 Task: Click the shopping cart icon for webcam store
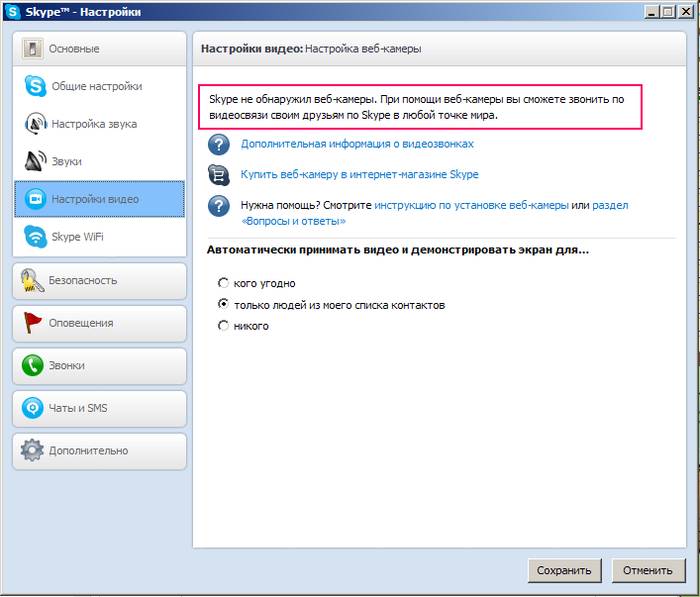[x=218, y=175]
